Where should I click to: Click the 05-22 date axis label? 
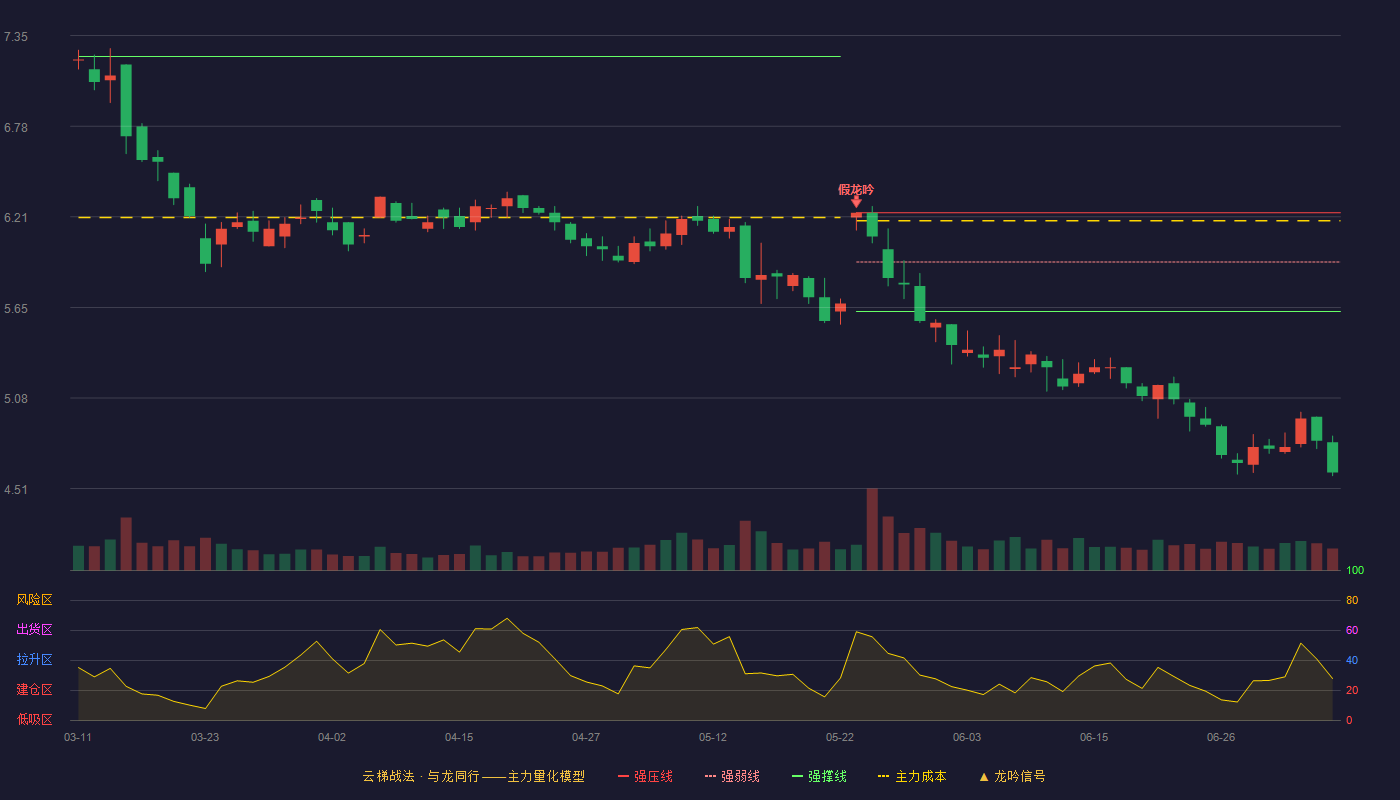pyautogui.click(x=840, y=737)
